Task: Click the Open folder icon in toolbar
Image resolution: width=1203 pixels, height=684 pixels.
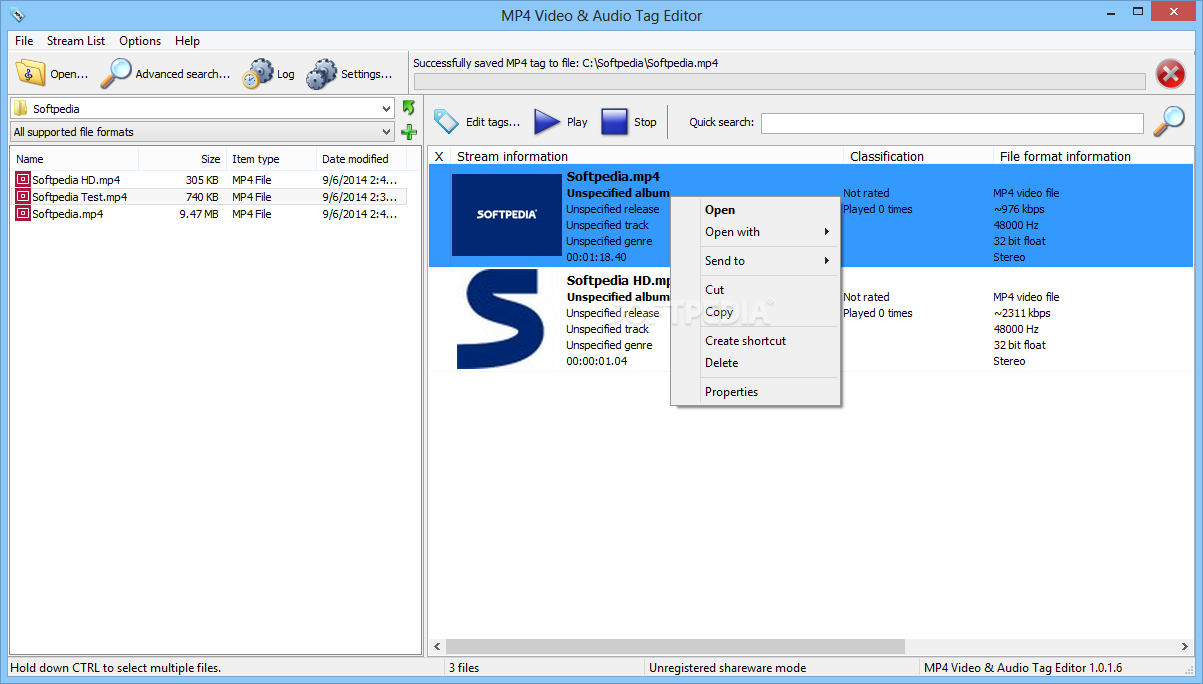Action: 31,73
